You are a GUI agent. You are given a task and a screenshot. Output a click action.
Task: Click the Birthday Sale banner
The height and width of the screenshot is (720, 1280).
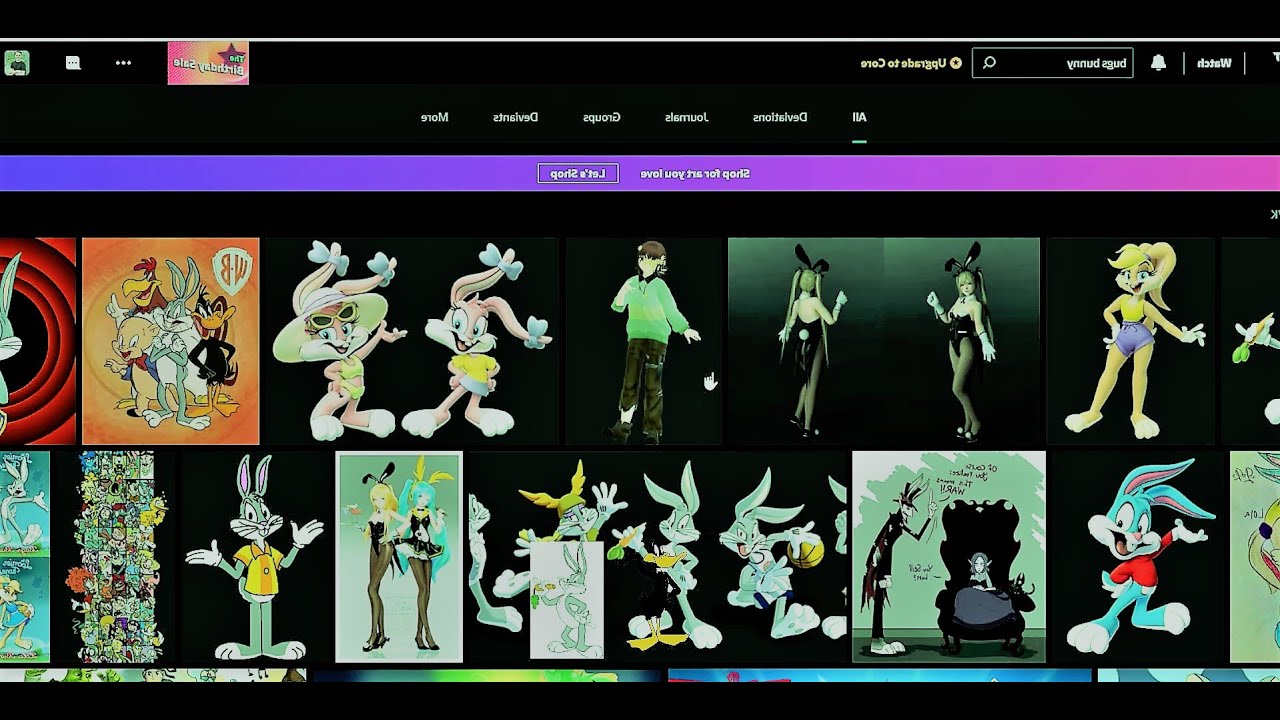pos(208,63)
